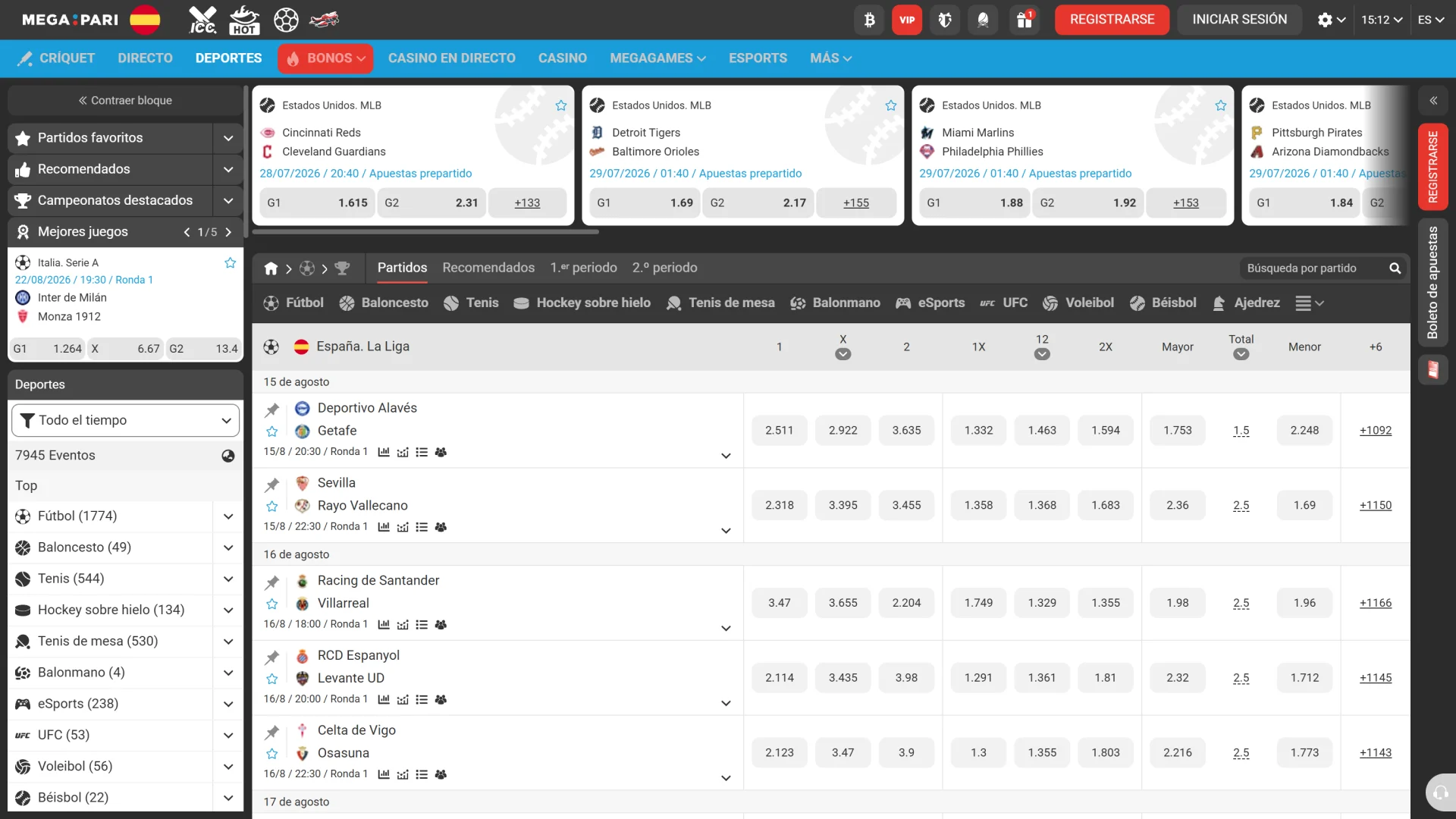Image resolution: width=1456 pixels, height=819 pixels.
Task: Expand more markets for Deportivo Alavés match
Action: click(x=726, y=457)
